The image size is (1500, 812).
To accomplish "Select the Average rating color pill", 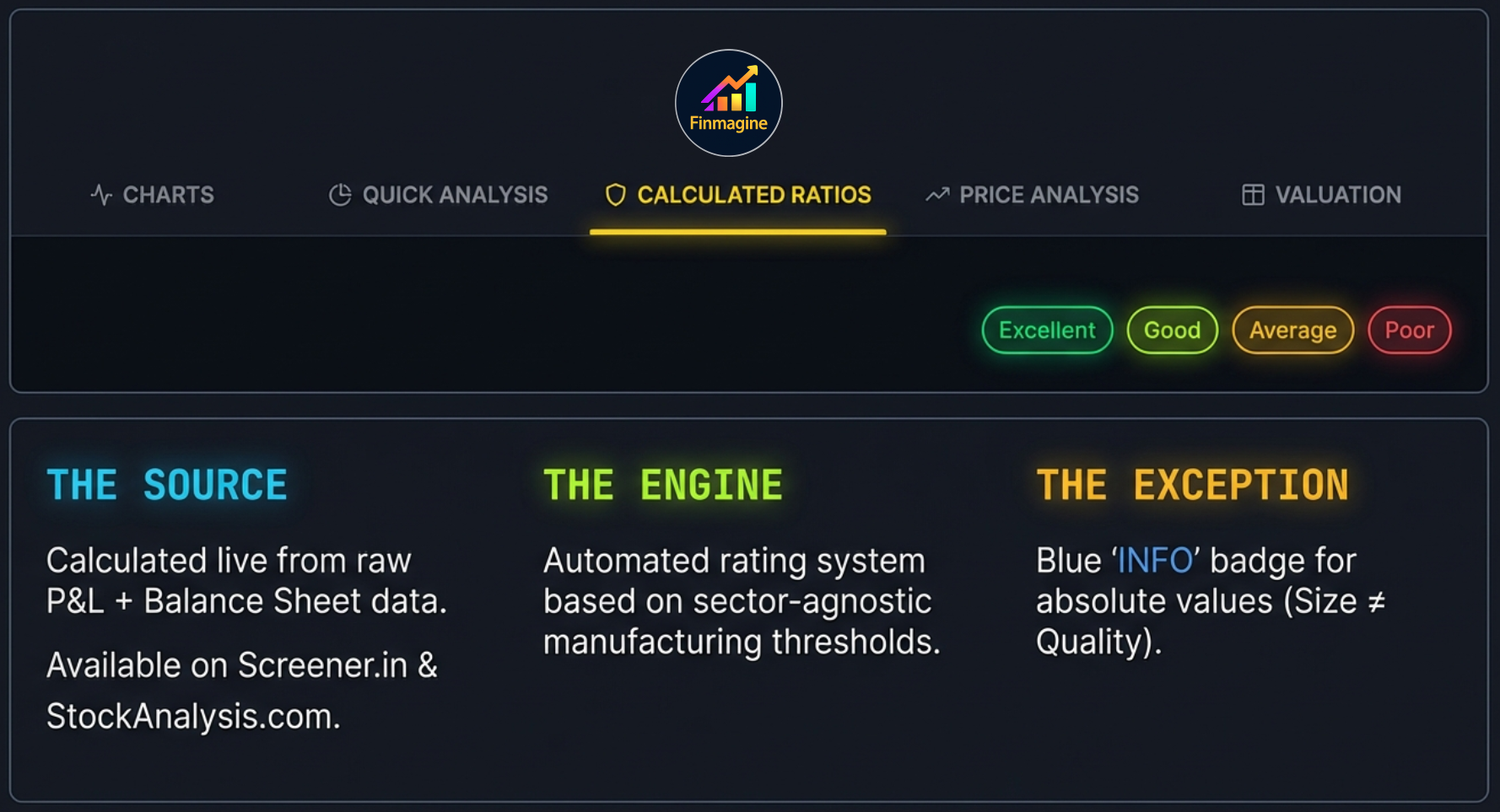I will [x=1292, y=330].
